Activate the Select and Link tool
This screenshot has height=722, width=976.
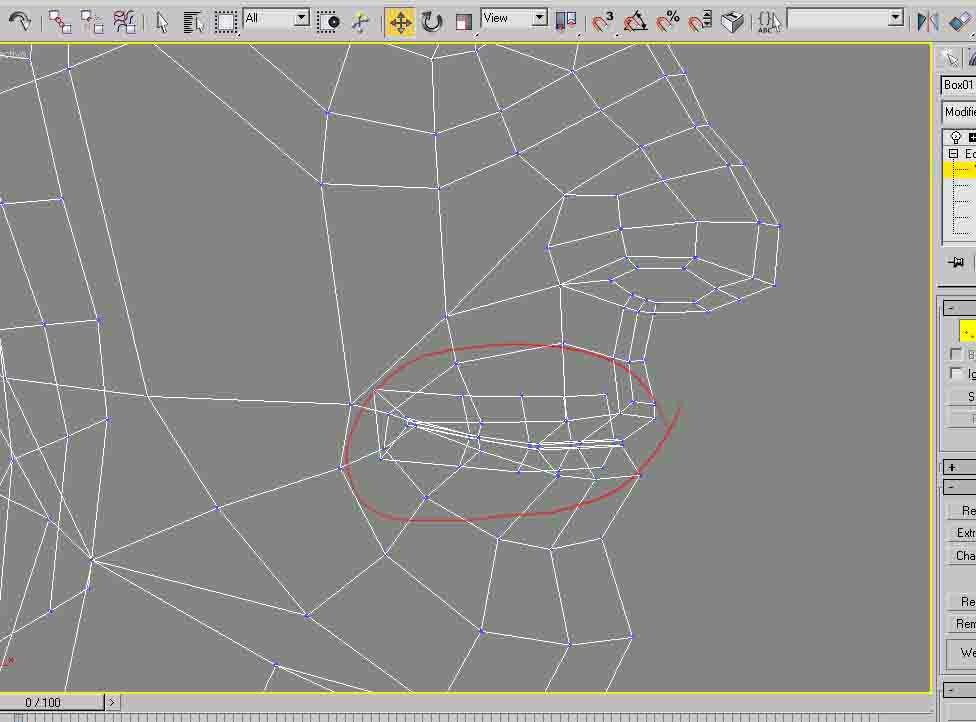tap(60, 22)
